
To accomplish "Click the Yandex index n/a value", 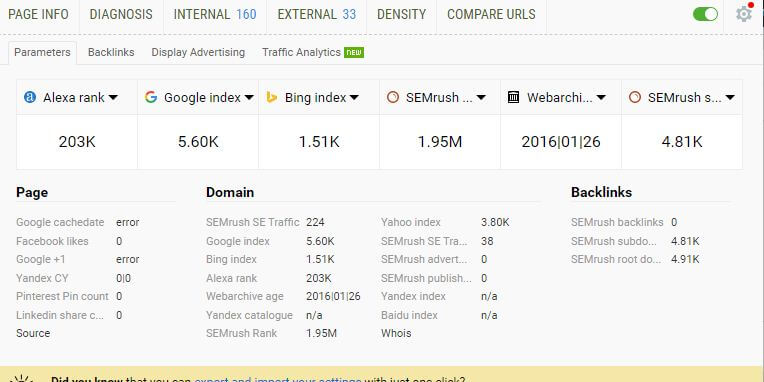I will 489,296.
